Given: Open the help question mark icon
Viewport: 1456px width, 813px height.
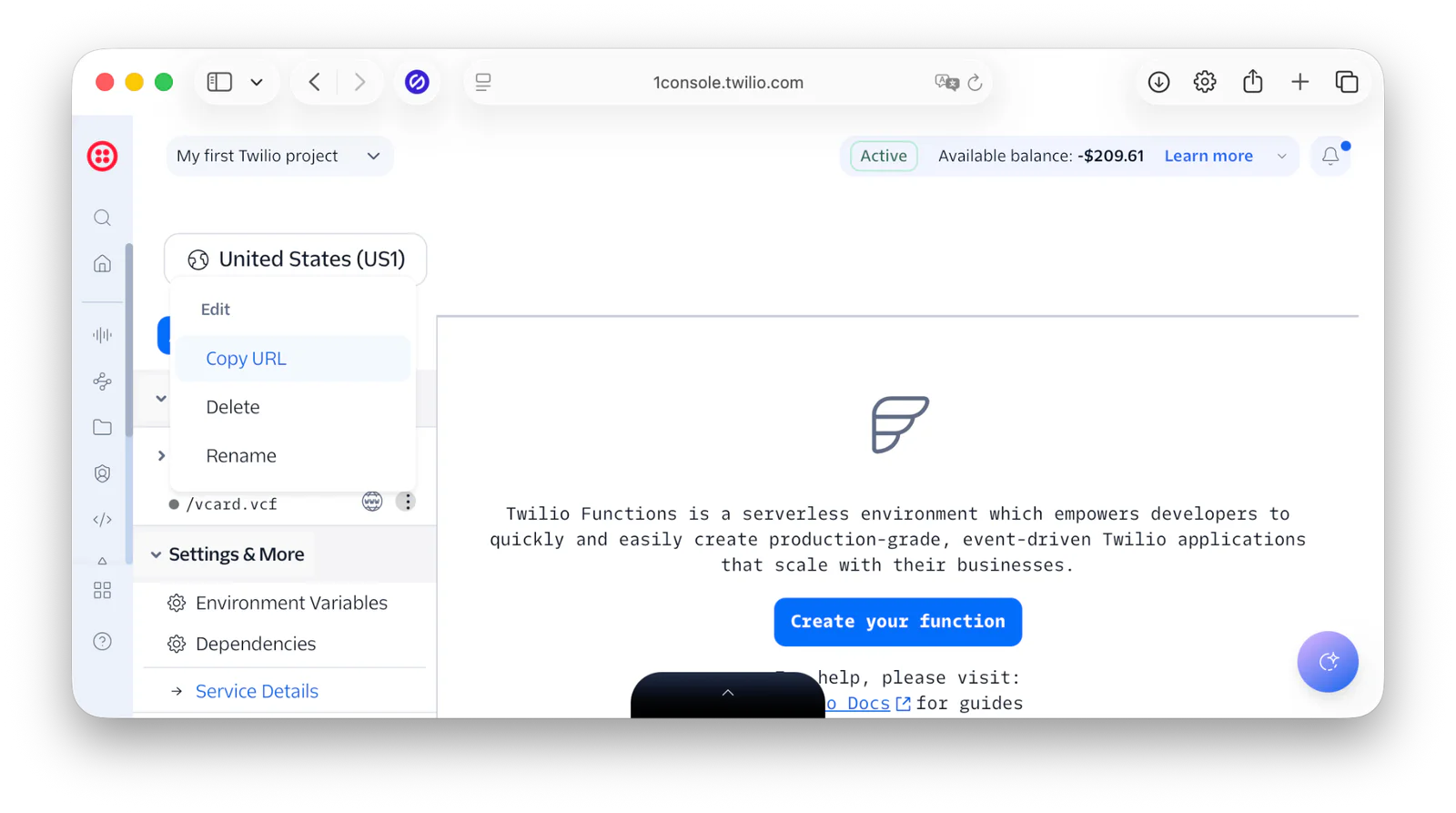Looking at the screenshot, I should click(102, 642).
